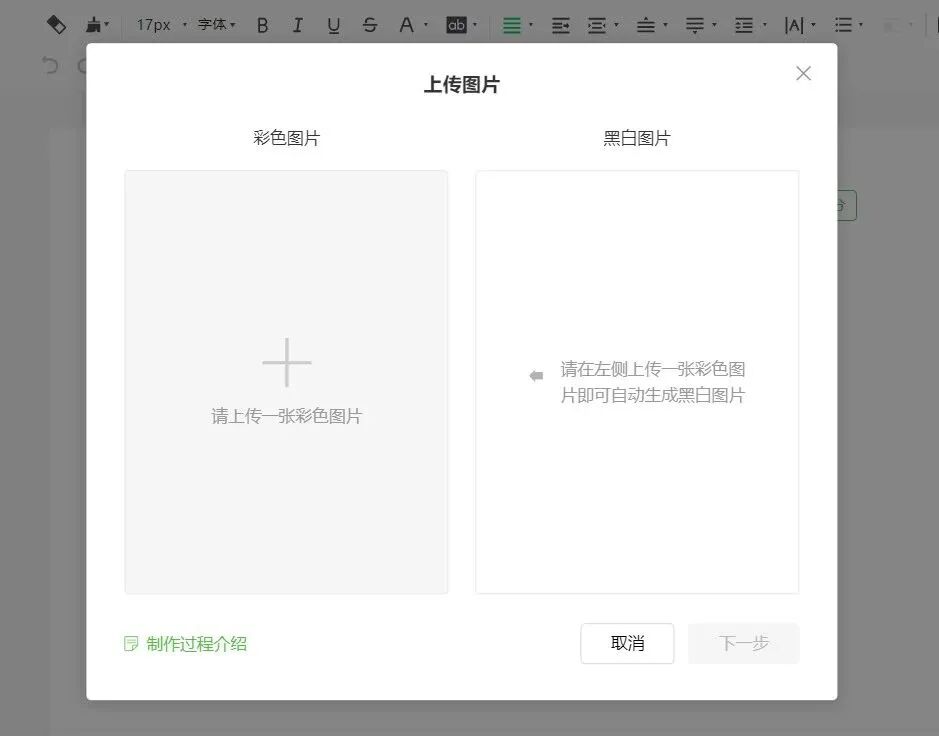
Task: Click the 取消 button
Action: click(627, 643)
